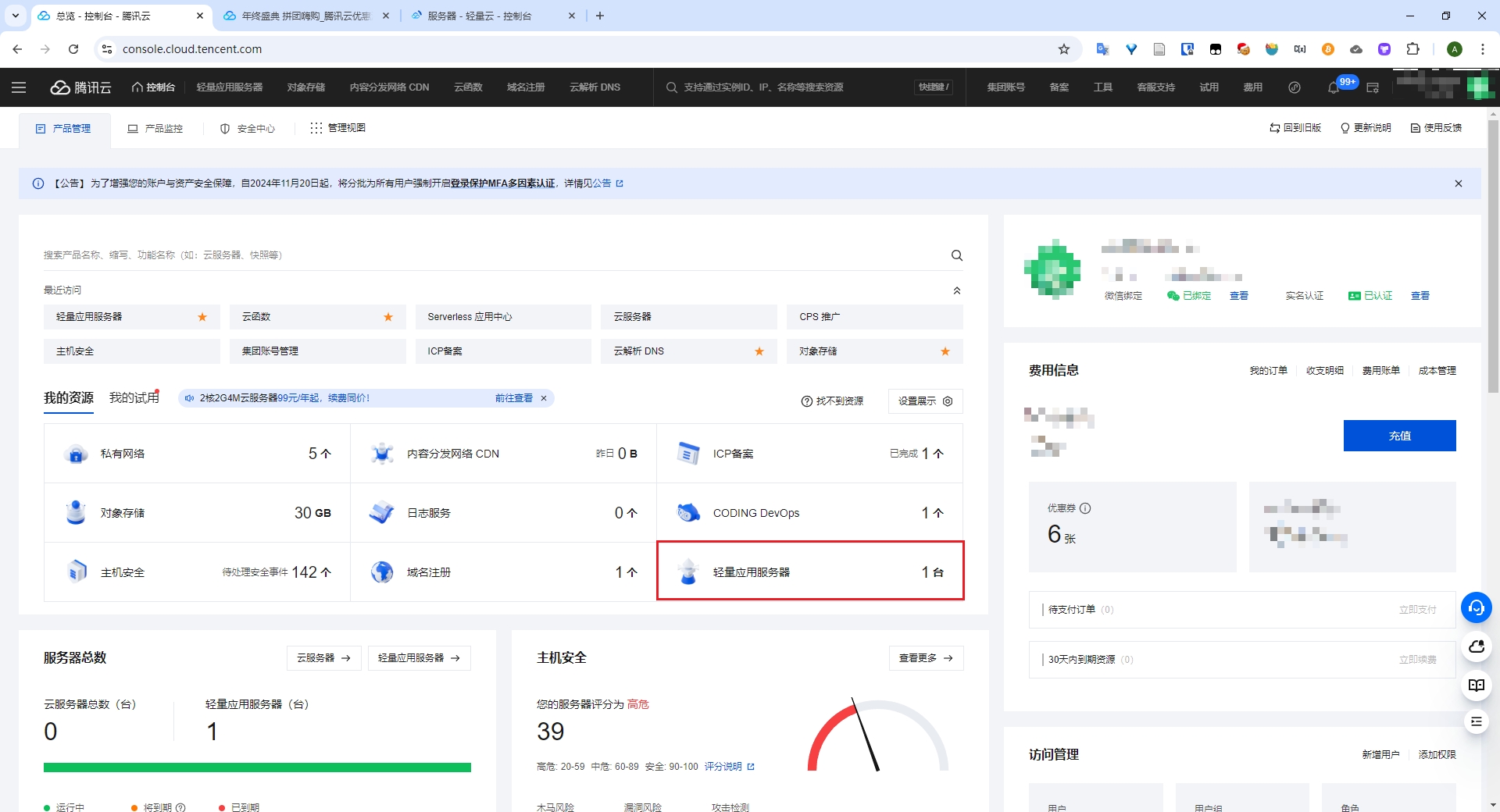Screen dimensions: 1500x812
Task: Click the compass icon in top bar
Action: point(1295,87)
